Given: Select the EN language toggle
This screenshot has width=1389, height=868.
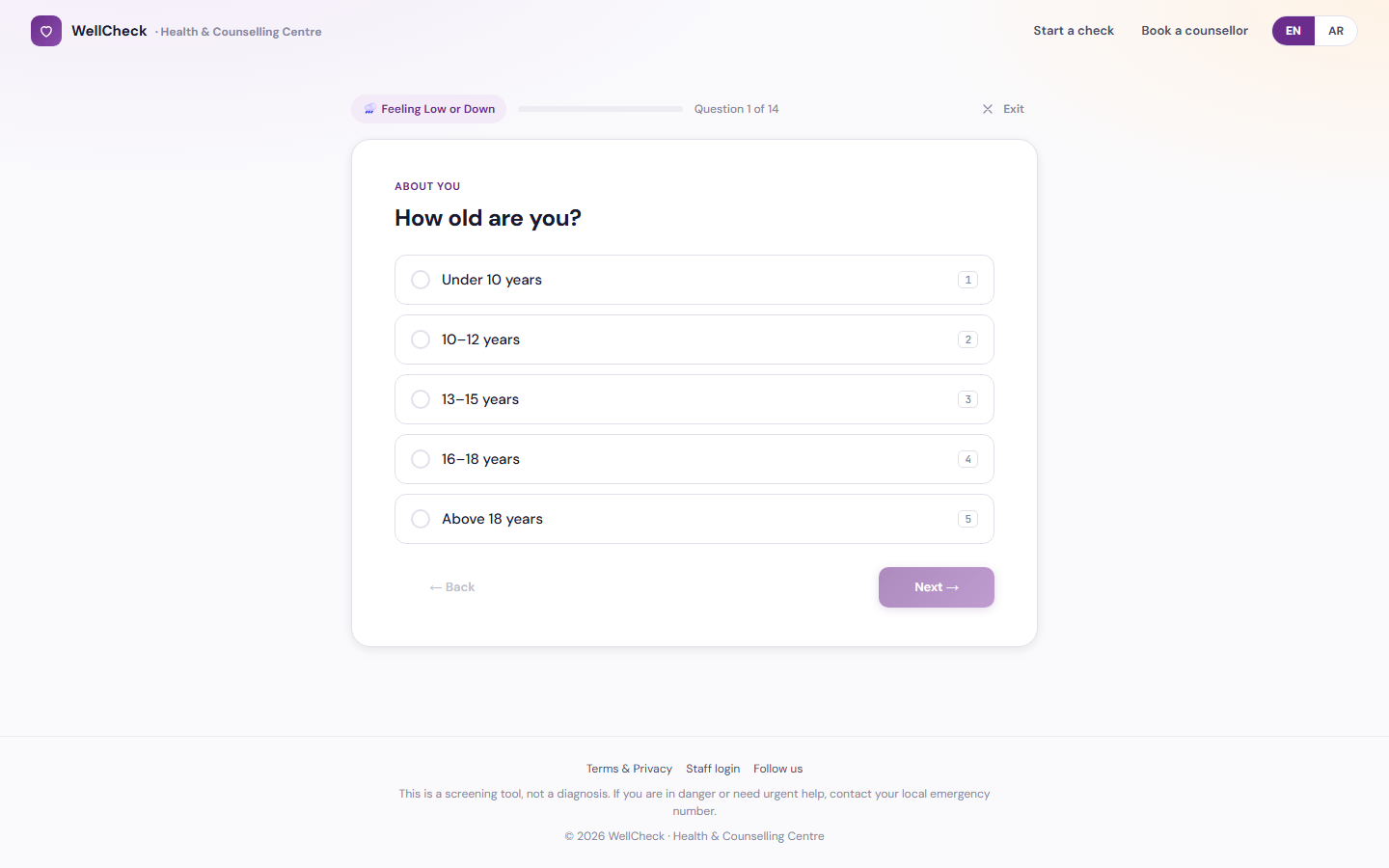Looking at the screenshot, I should tap(1294, 31).
